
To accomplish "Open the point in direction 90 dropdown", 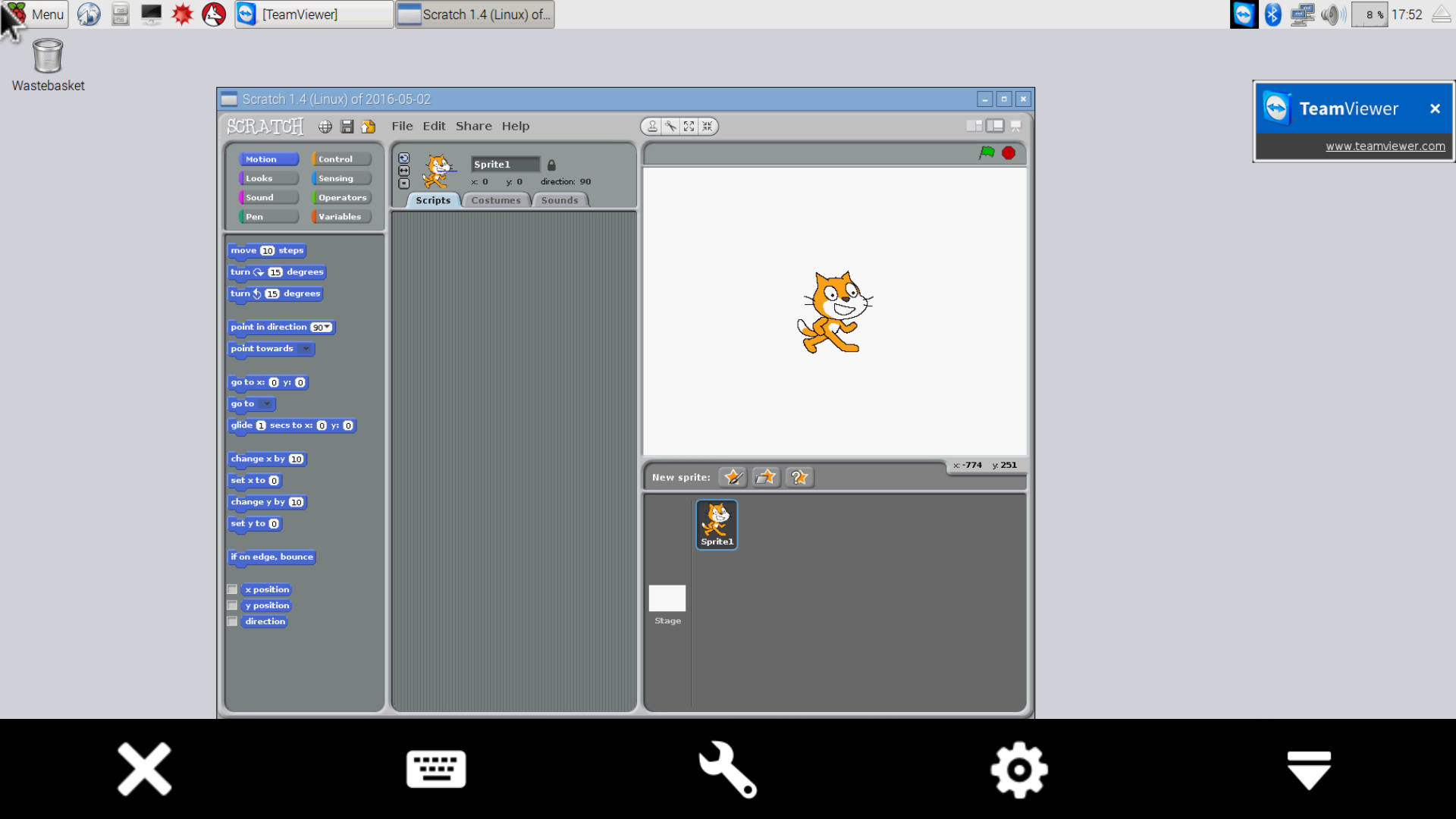I will pyautogui.click(x=327, y=328).
